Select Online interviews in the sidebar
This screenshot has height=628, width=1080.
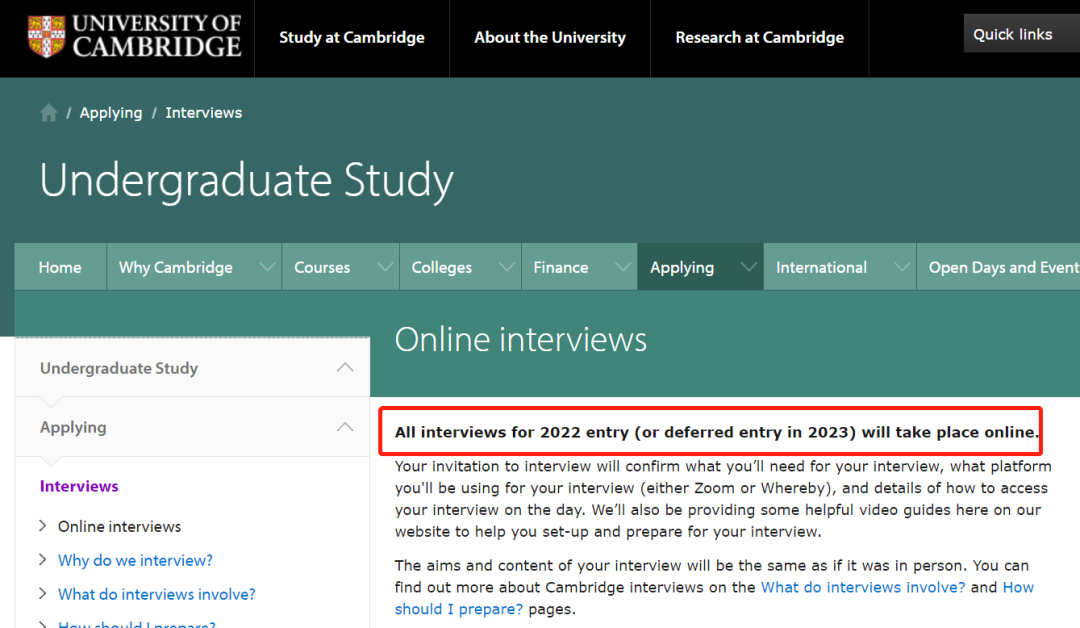119,526
